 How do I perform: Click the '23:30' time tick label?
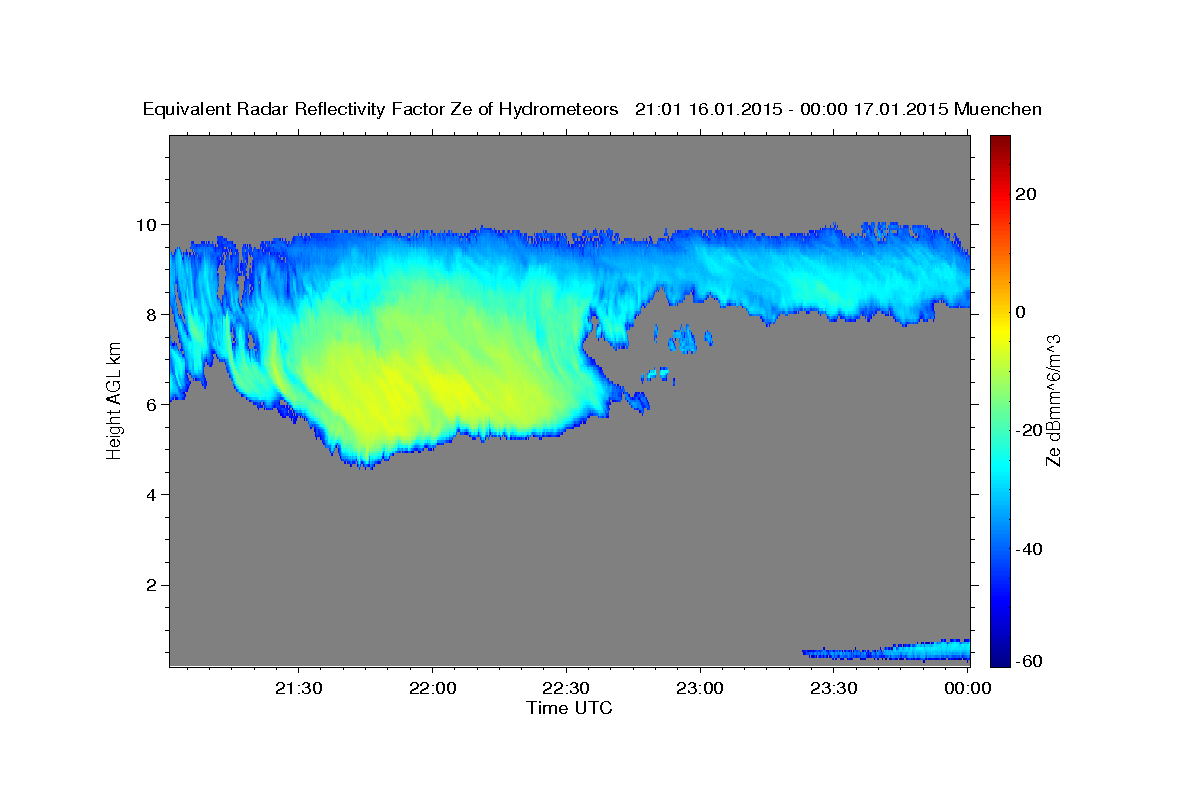coord(834,688)
